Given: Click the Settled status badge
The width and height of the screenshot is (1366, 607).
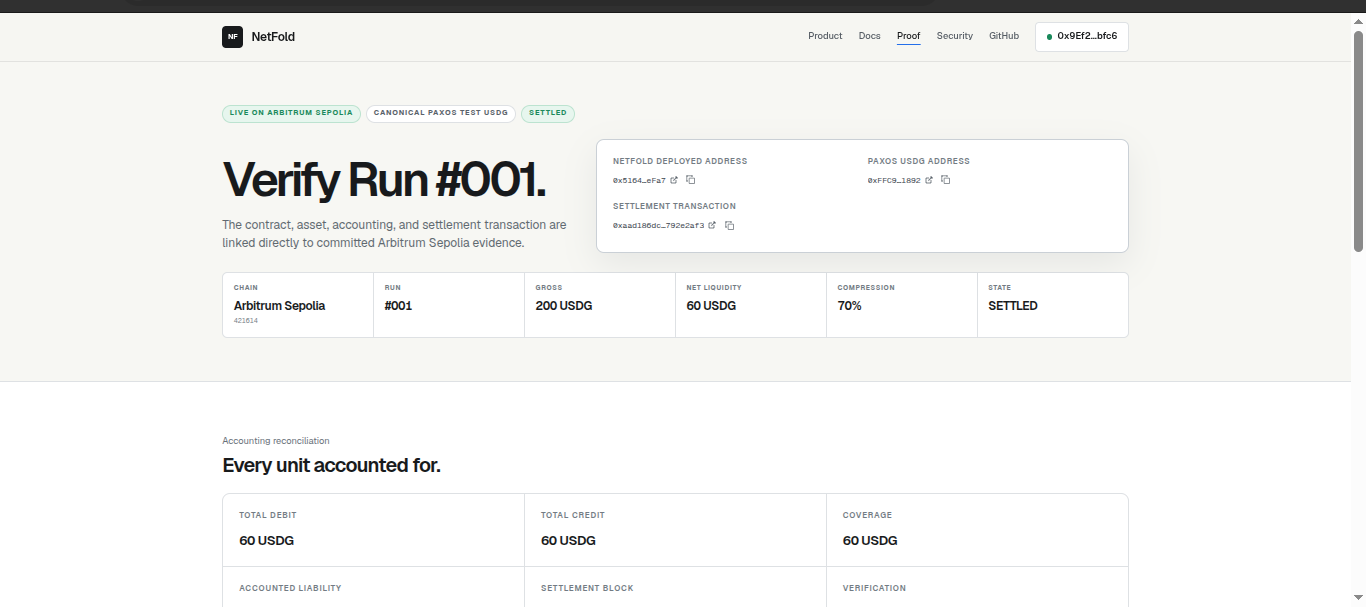Looking at the screenshot, I should tap(548, 113).
